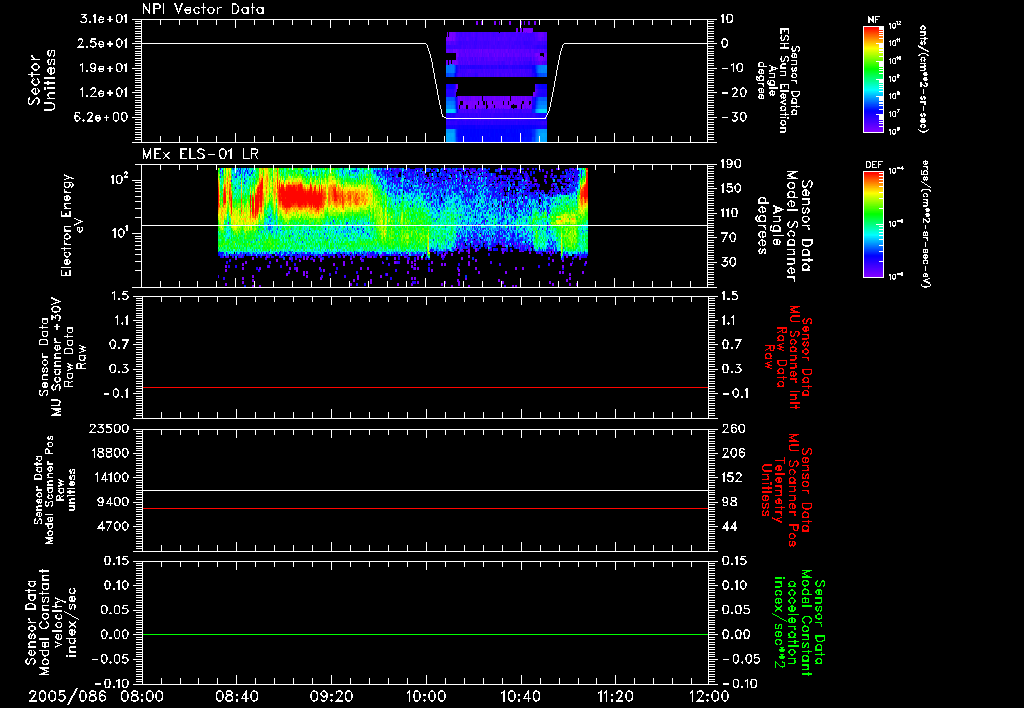Click the "DEF" label above the color bar
This screenshot has height=708, width=1024.
pos(873,165)
